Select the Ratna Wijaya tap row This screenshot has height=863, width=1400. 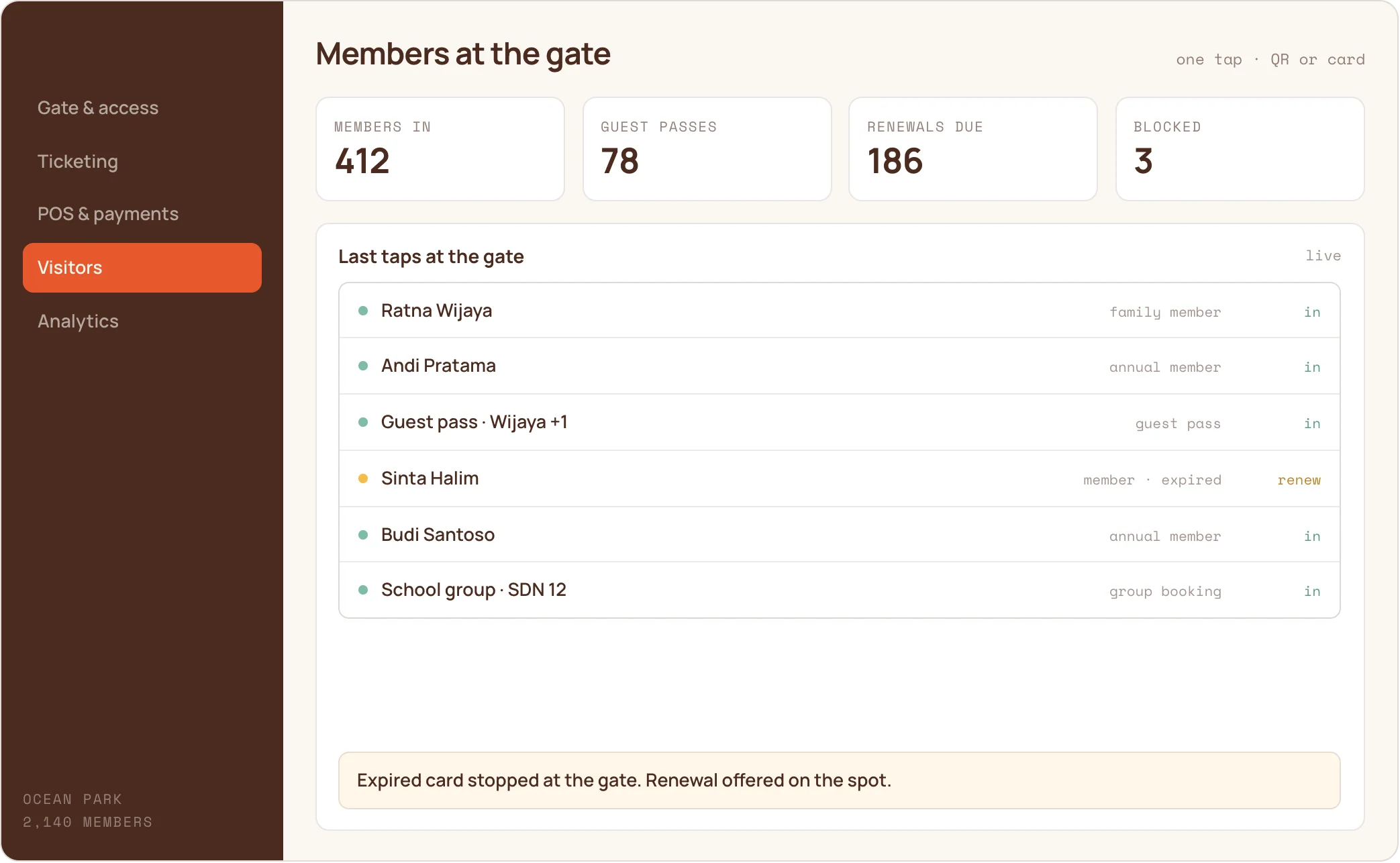[840, 311]
